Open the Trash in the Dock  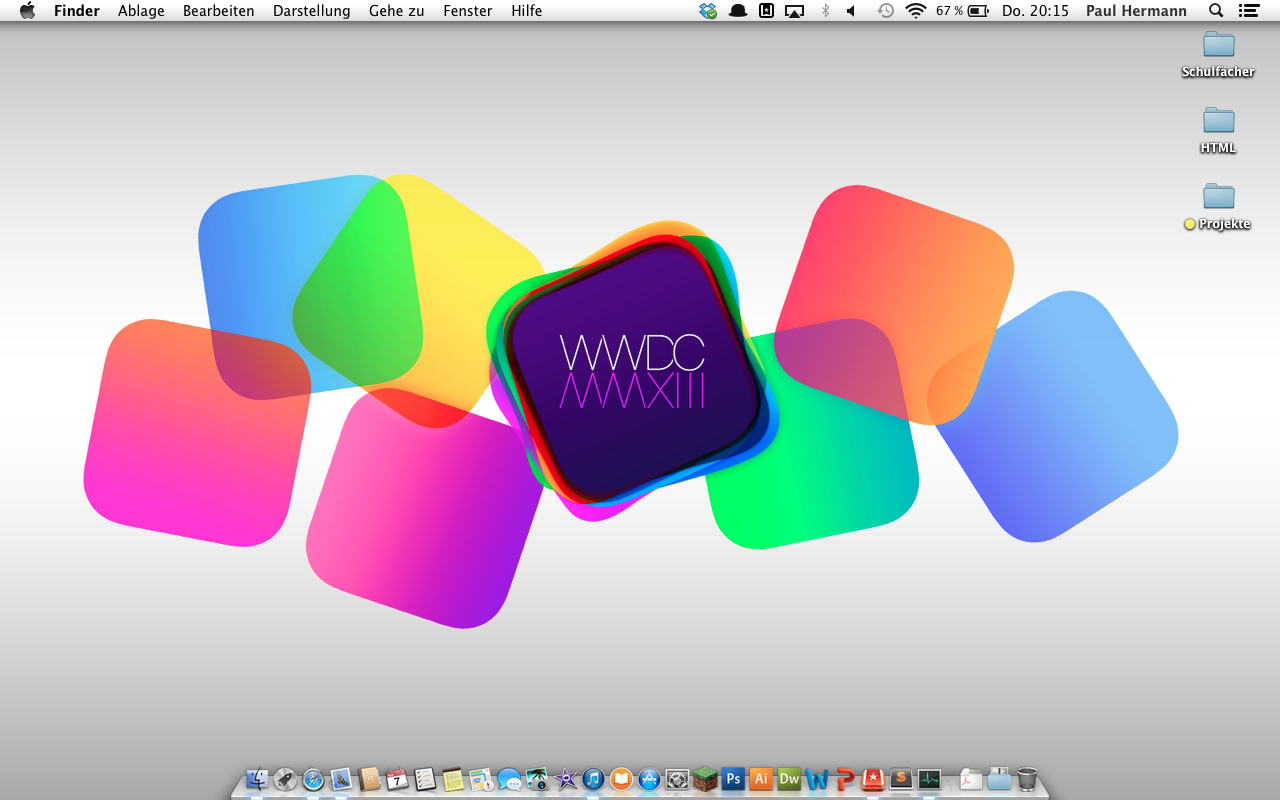pyautogui.click(x=1027, y=778)
